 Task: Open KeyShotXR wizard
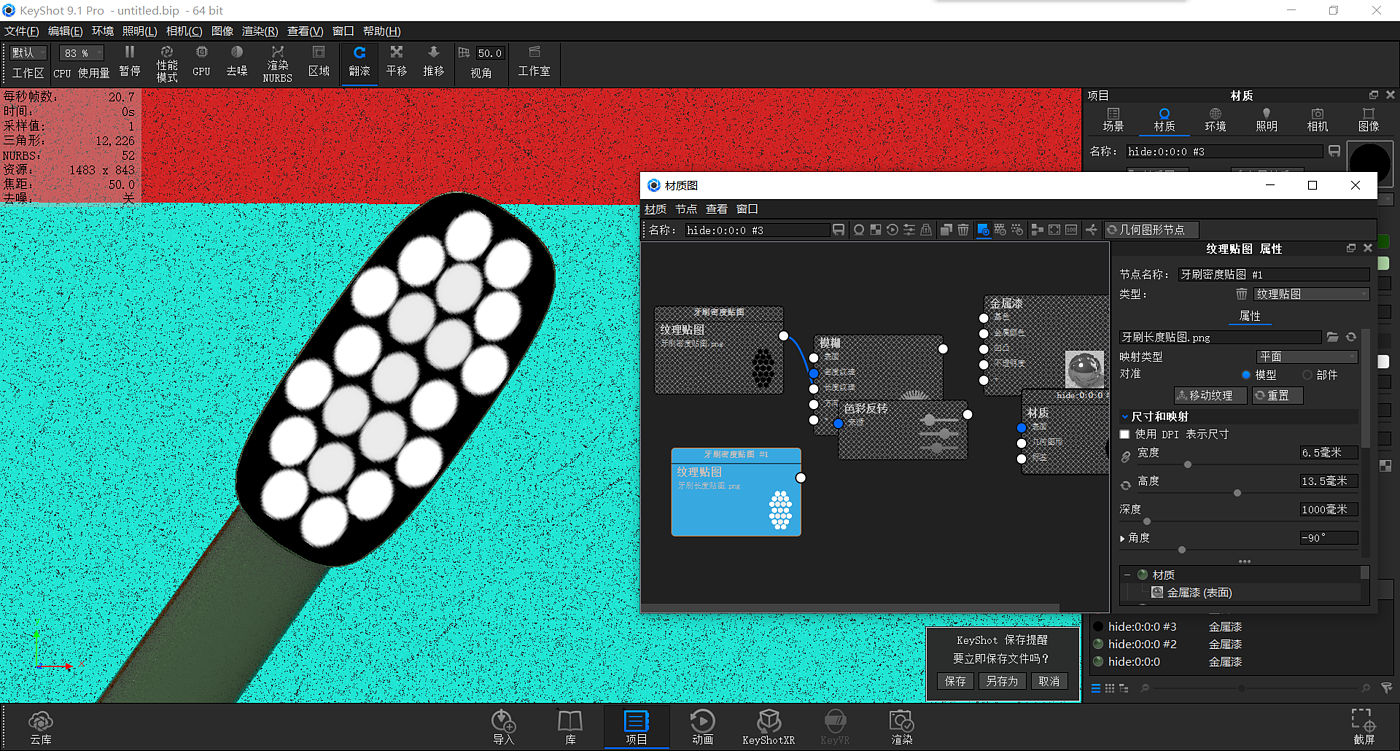click(x=768, y=727)
